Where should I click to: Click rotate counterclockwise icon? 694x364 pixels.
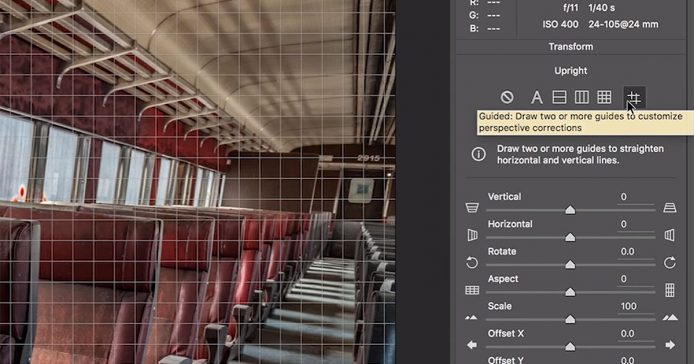472,263
